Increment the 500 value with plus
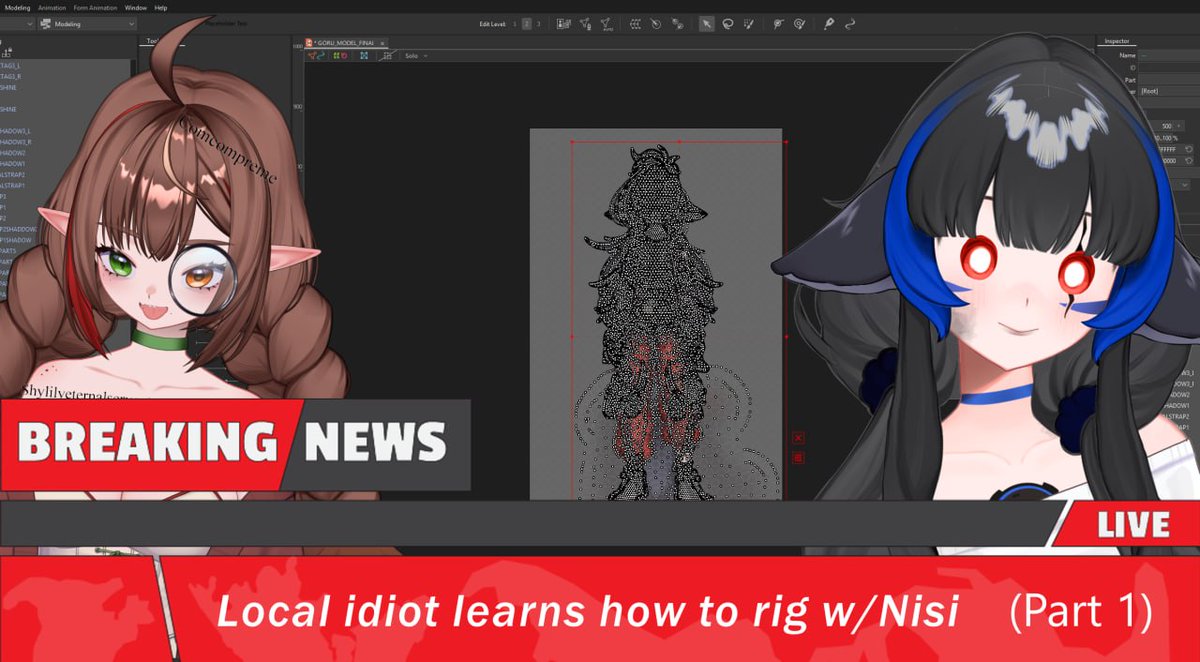The height and width of the screenshot is (662, 1200). coord(1179,126)
